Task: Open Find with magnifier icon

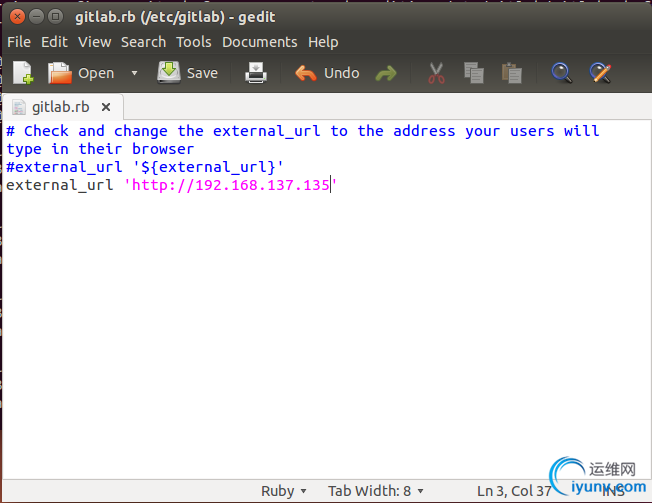Action: [x=561, y=73]
